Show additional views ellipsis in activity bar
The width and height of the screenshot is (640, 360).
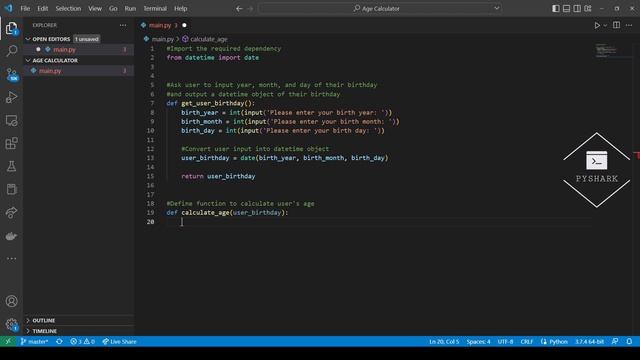[11, 258]
